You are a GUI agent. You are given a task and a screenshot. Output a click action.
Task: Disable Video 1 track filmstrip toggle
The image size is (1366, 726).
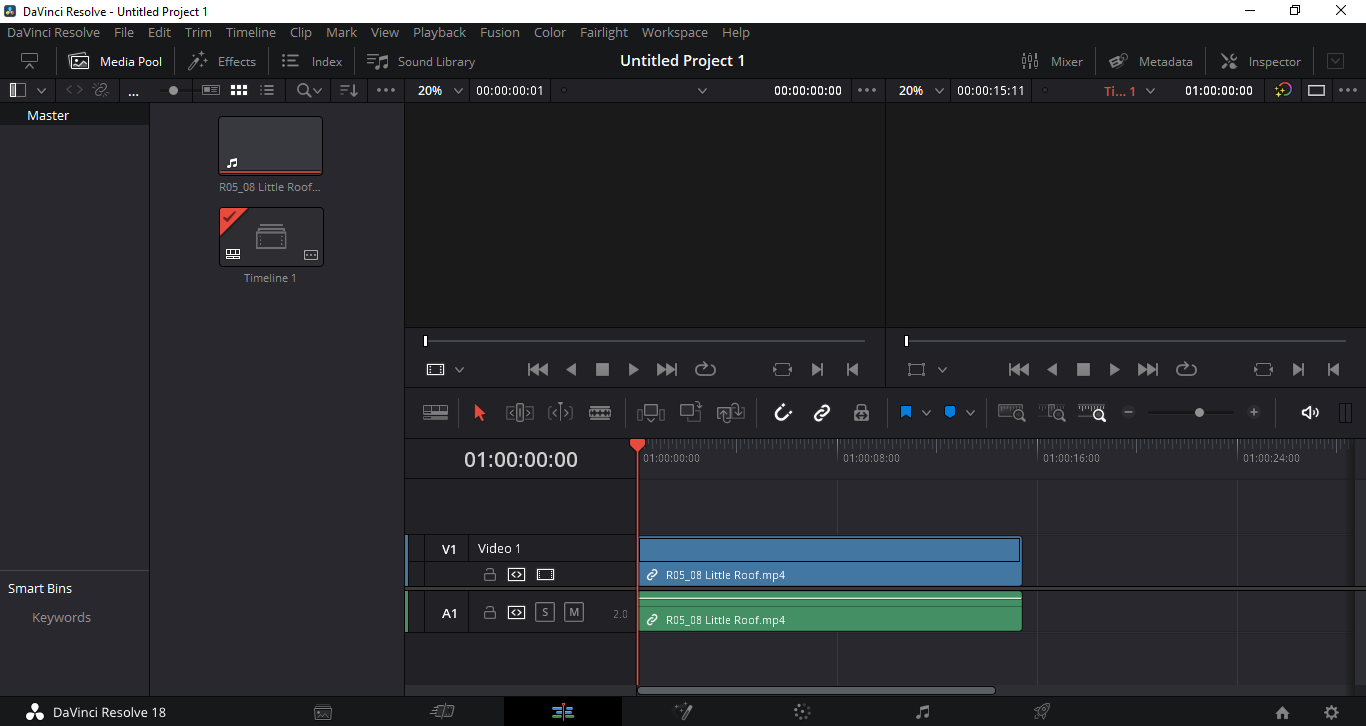pos(545,575)
